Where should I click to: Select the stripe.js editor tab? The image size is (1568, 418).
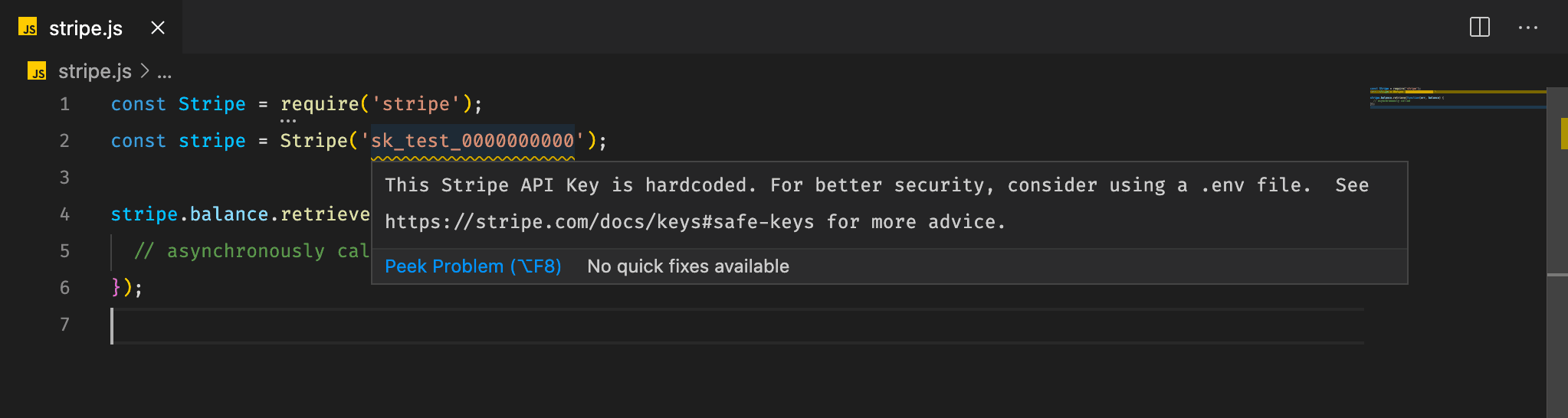point(91,28)
